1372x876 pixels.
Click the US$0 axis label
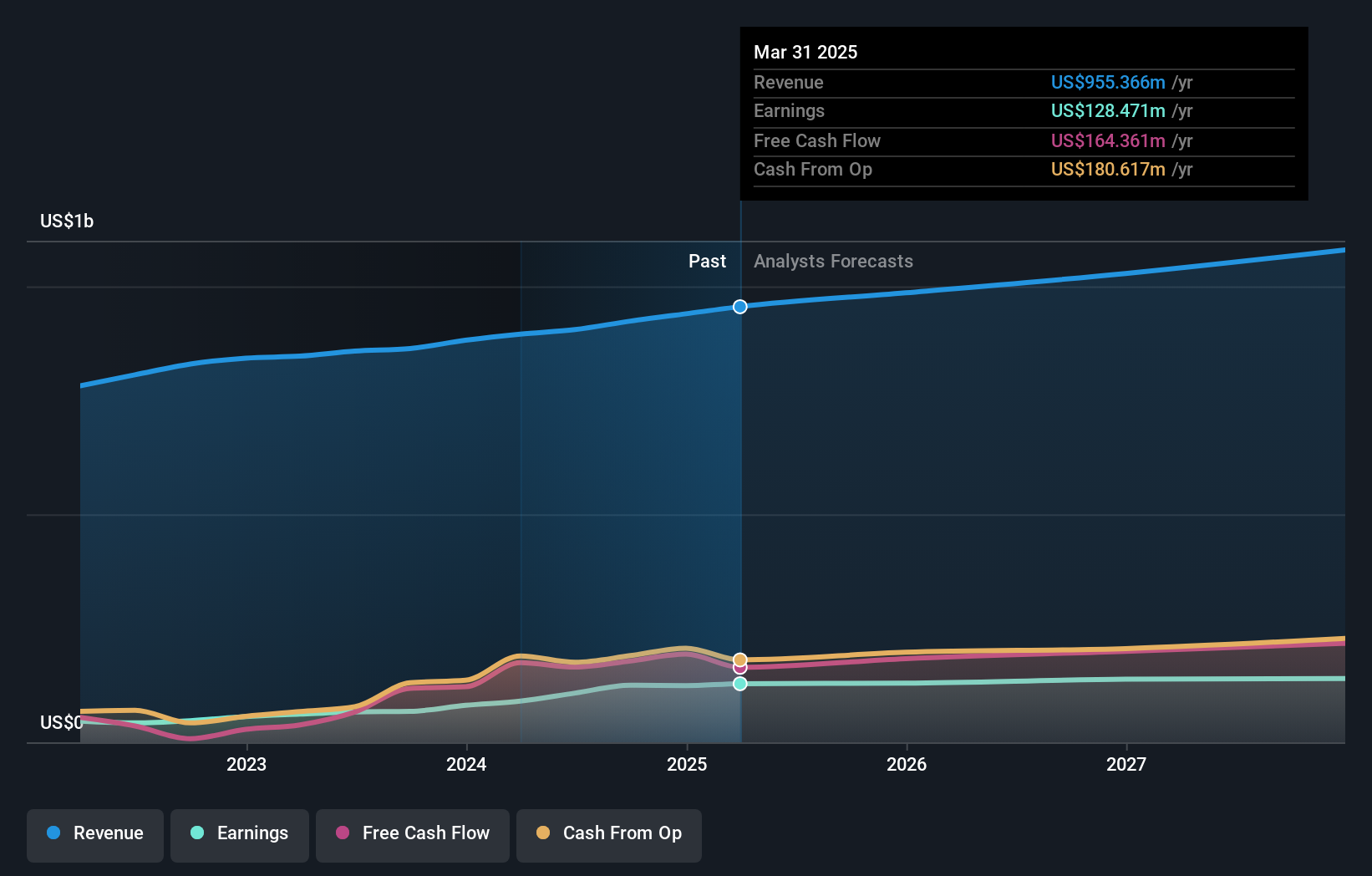click(x=62, y=722)
